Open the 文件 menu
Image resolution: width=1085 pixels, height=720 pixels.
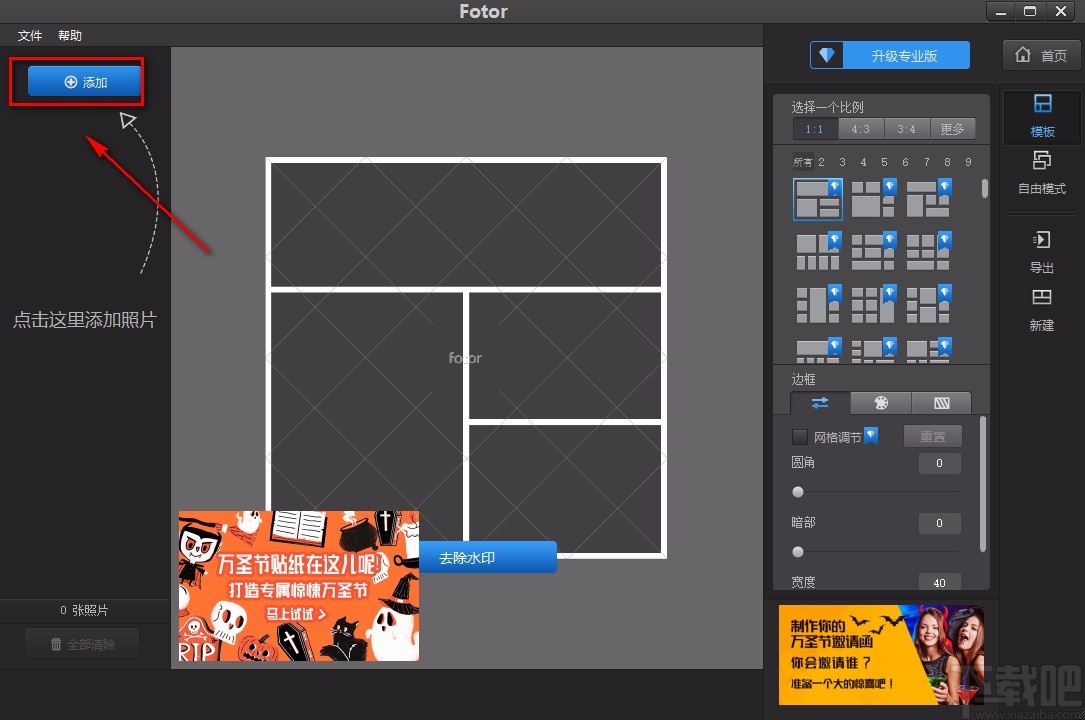(30, 35)
